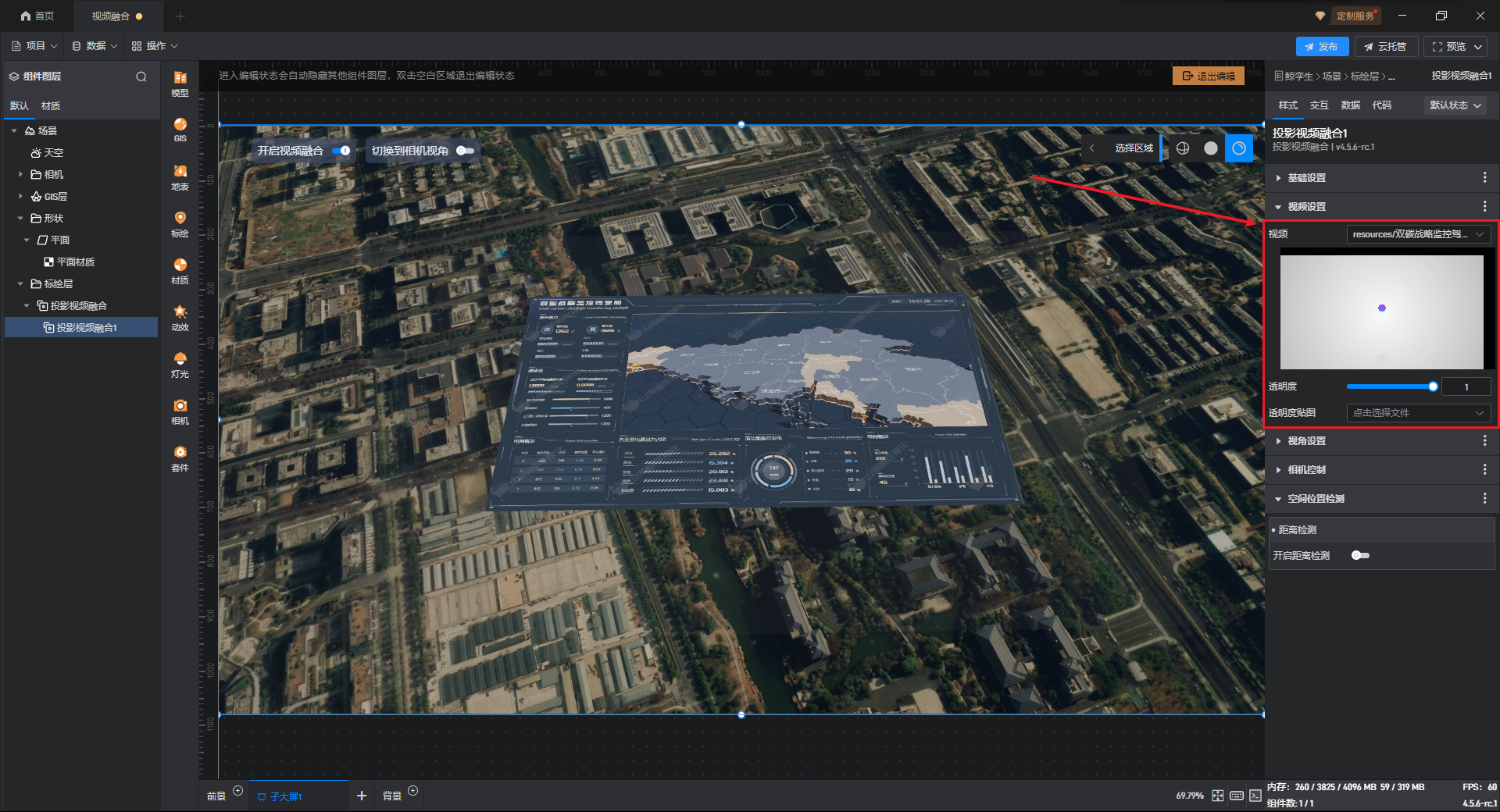This screenshot has width=1500, height=812.
Task: Open the 地表 (terrain) tool
Action: click(180, 176)
